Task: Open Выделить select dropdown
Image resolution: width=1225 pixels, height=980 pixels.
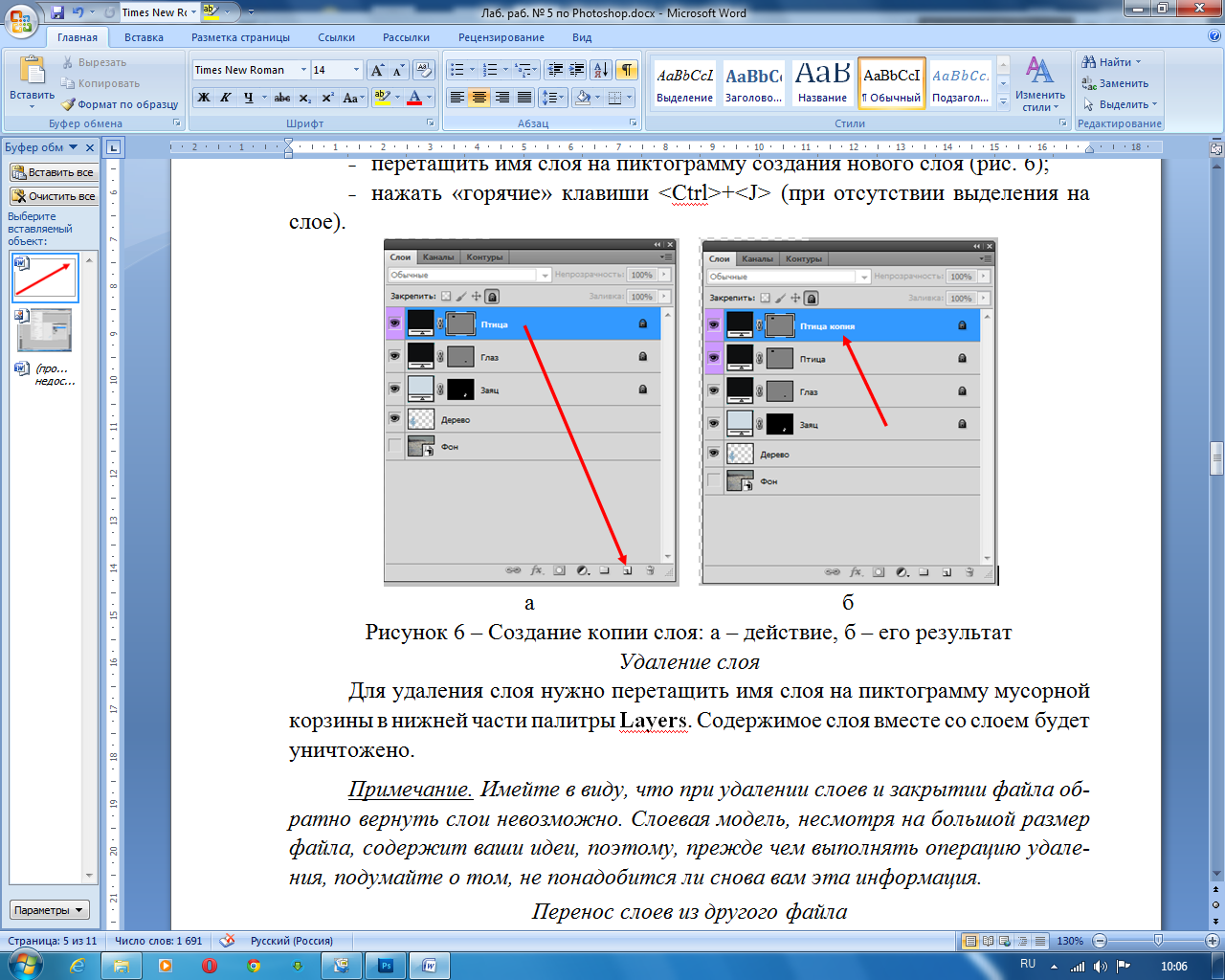Action: point(1120,104)
